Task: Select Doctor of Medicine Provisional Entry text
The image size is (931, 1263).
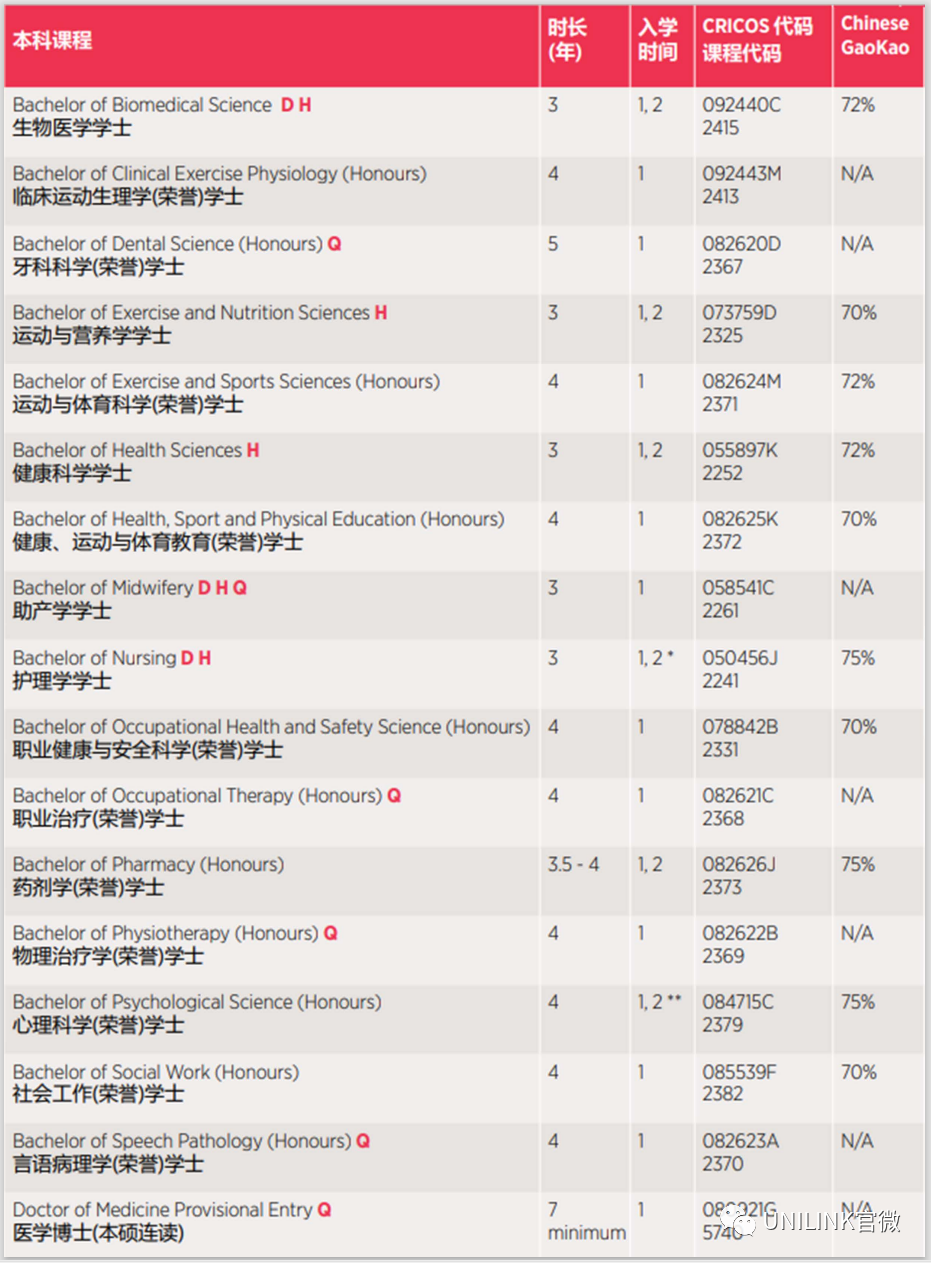Action: pyautogui.click(x=163, y=1210)
